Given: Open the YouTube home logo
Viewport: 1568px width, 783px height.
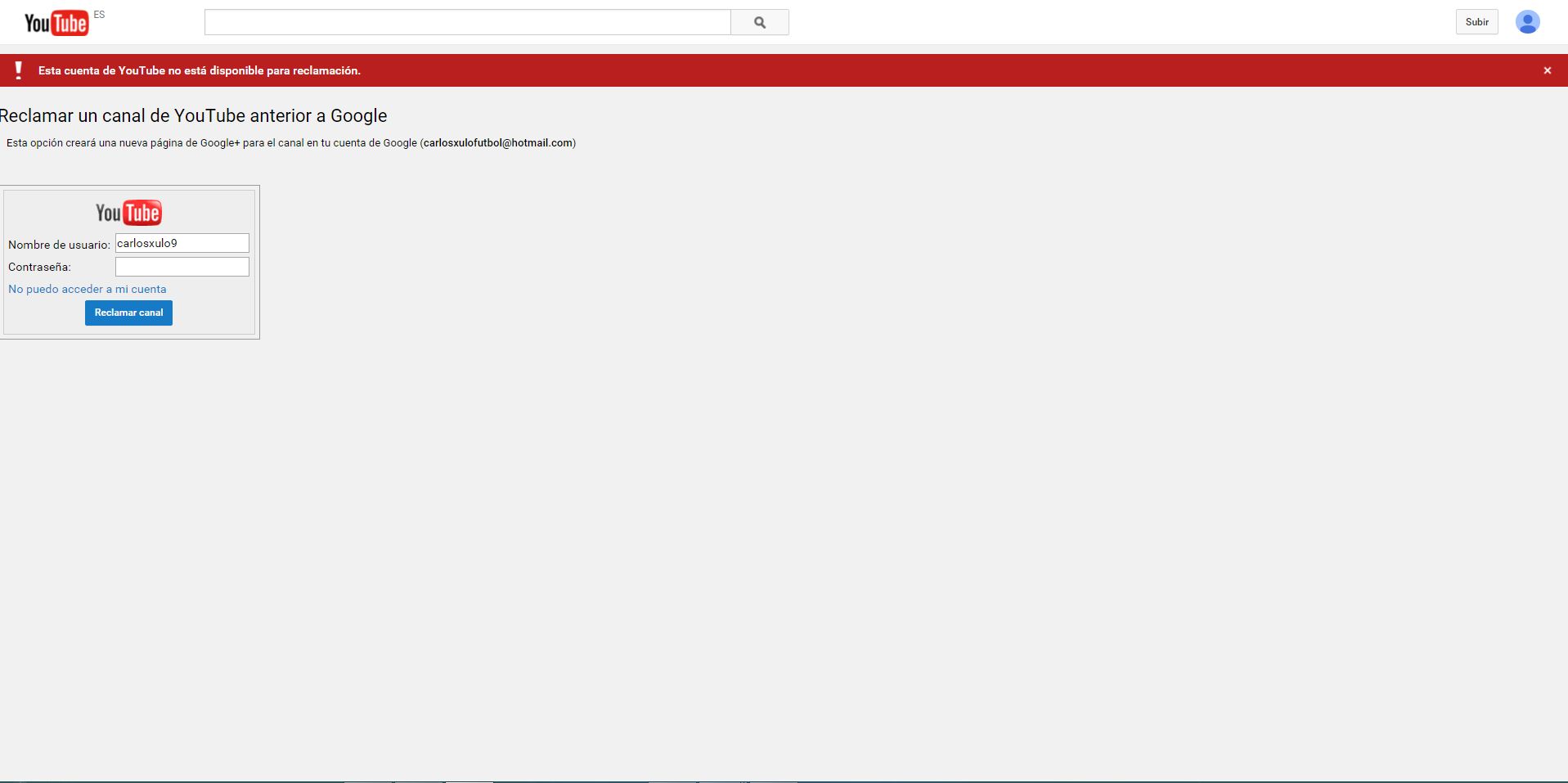Looking at the screenshot, I should tap(56, 23).
